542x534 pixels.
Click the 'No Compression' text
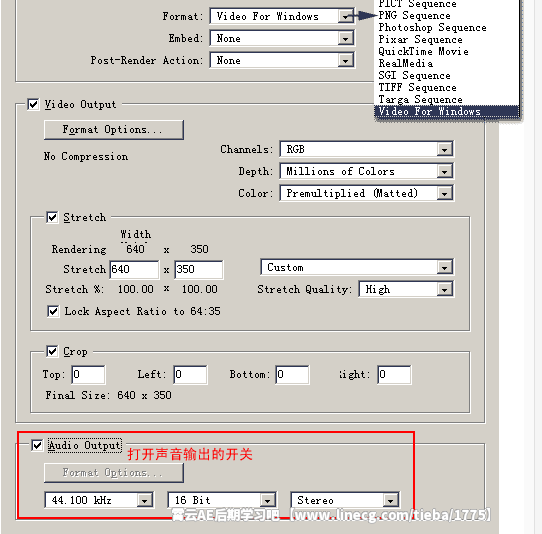(86, 156)
